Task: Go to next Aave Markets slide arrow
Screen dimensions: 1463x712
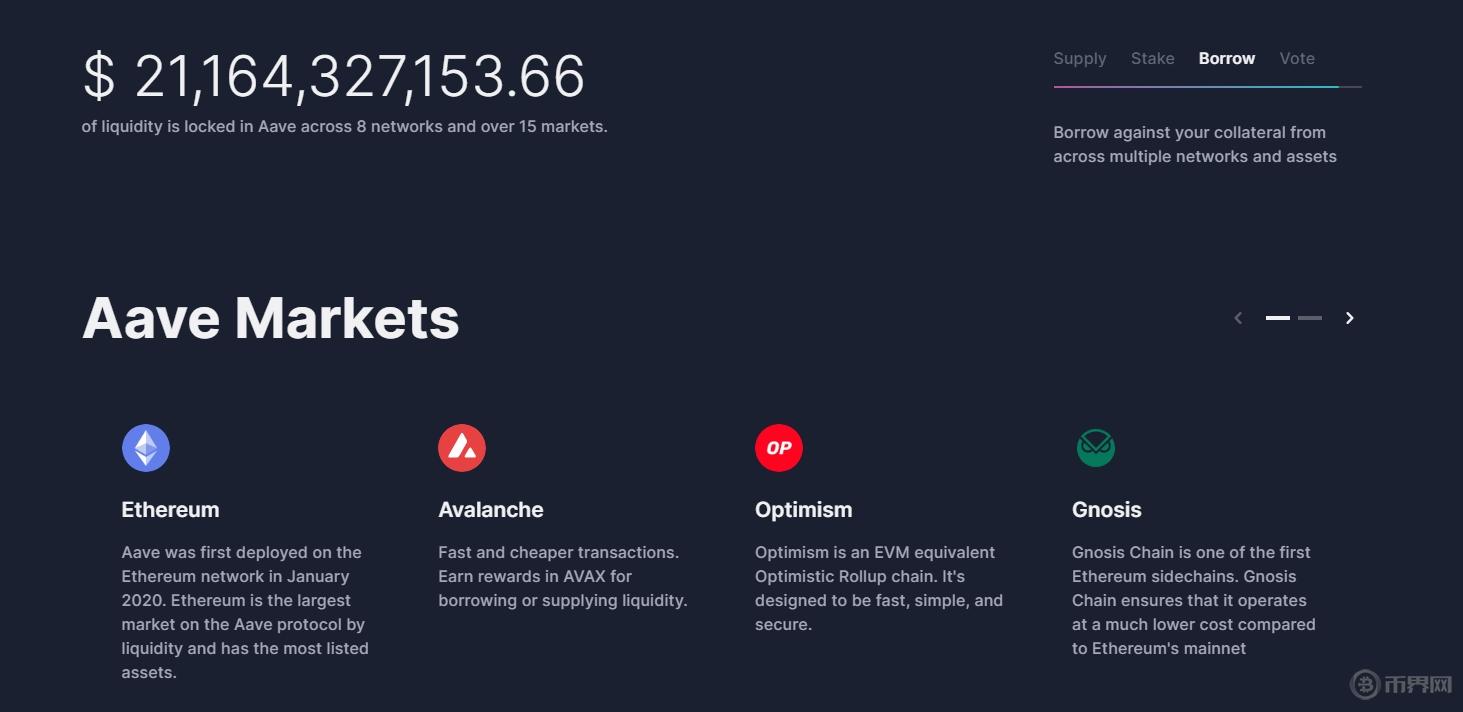Action: tap(1349, 318)
